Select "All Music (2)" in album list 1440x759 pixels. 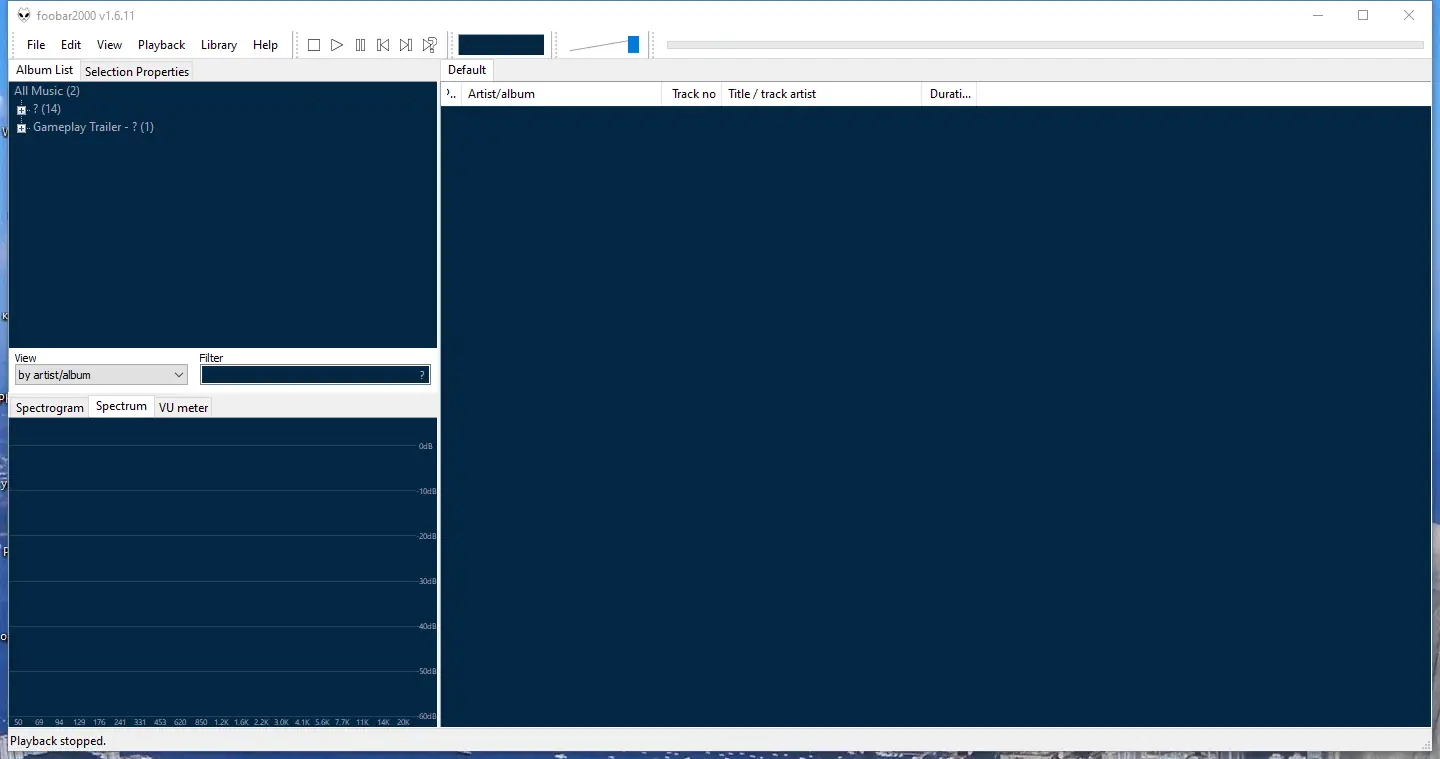[47, 91]
